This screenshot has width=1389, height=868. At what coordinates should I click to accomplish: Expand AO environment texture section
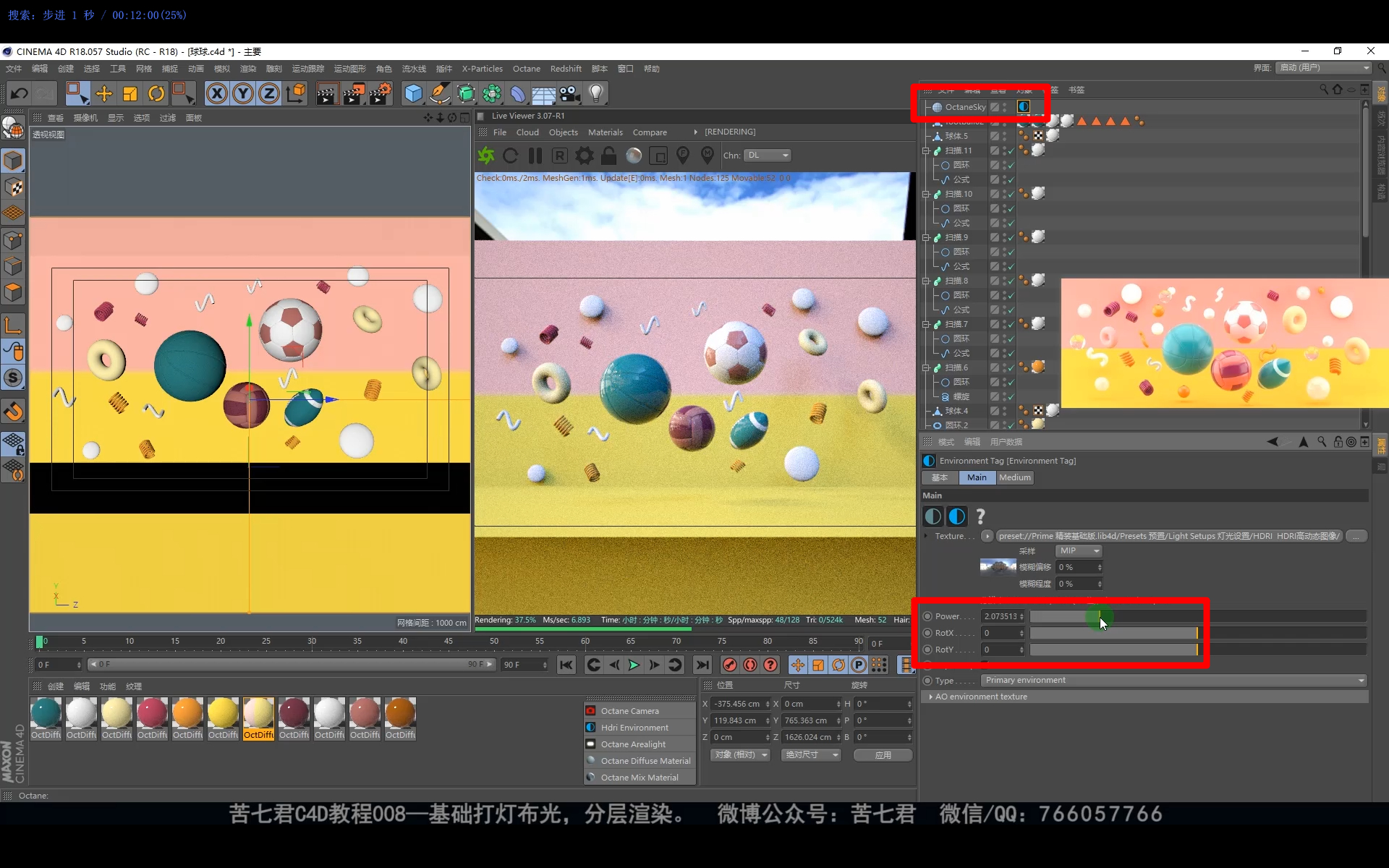930,697
